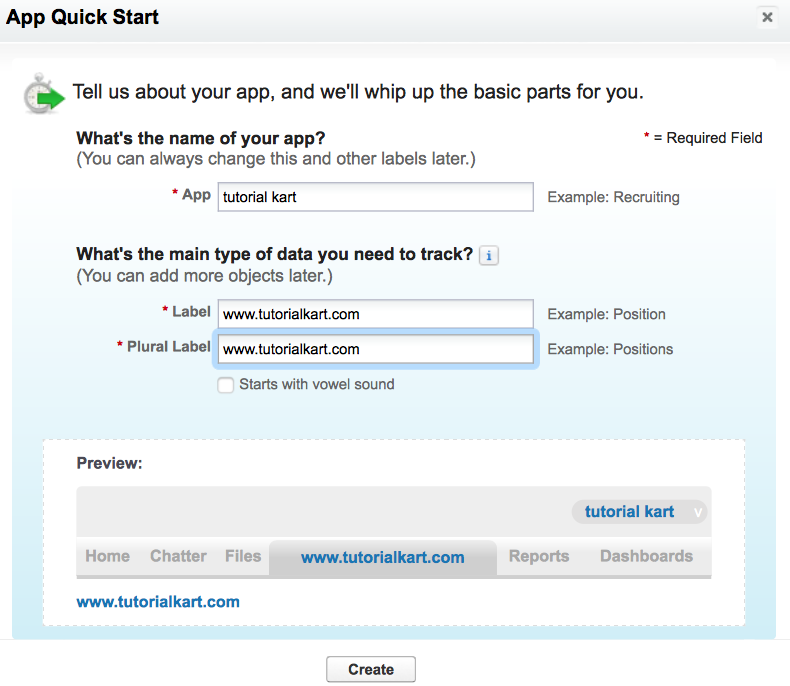Select the Home tab in preview

click(x=107, y=556)
